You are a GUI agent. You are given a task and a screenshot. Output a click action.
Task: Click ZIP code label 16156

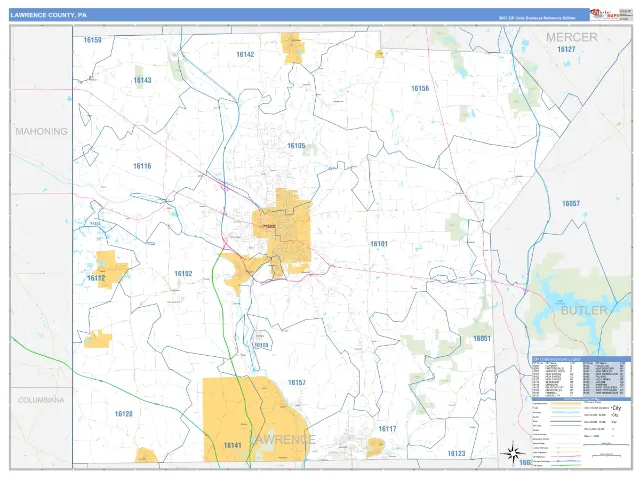point(420,88)
